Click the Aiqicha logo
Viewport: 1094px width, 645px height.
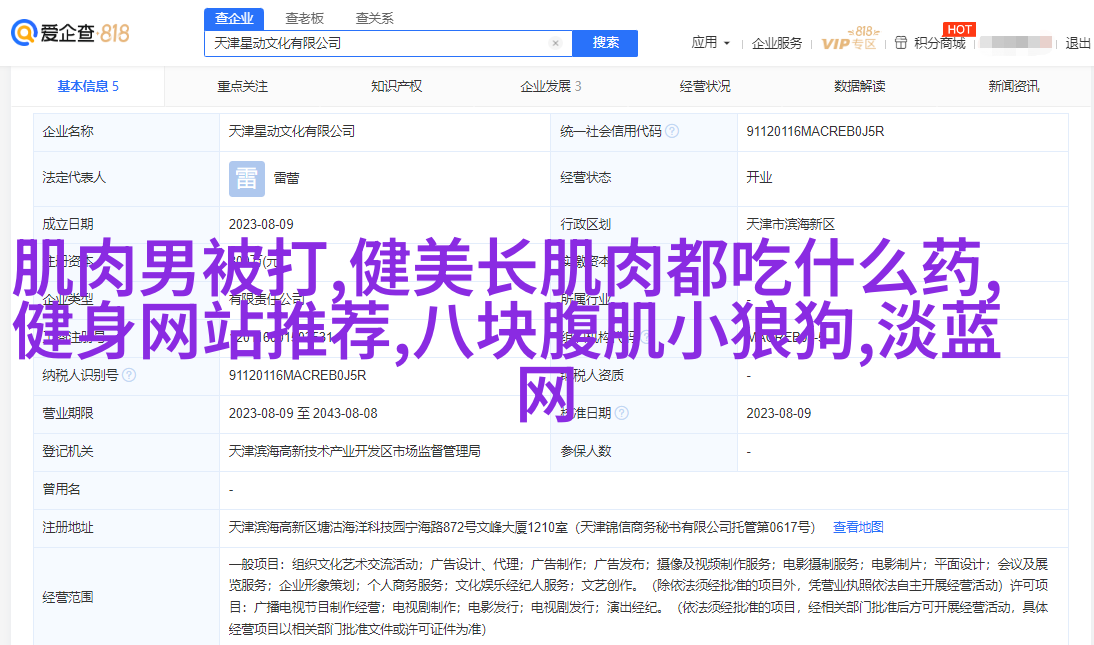coord(70,32)
